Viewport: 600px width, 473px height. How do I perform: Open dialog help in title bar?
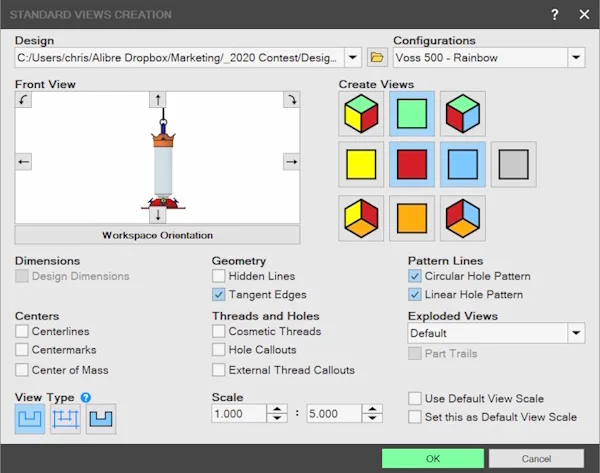[x=554, y=15]
